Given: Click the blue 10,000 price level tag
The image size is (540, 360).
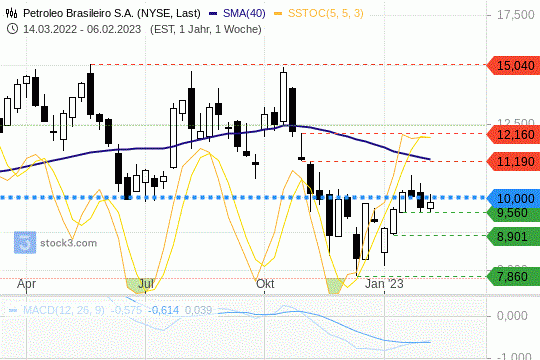Looking at the screenshot, I should [x=513, y=198].
